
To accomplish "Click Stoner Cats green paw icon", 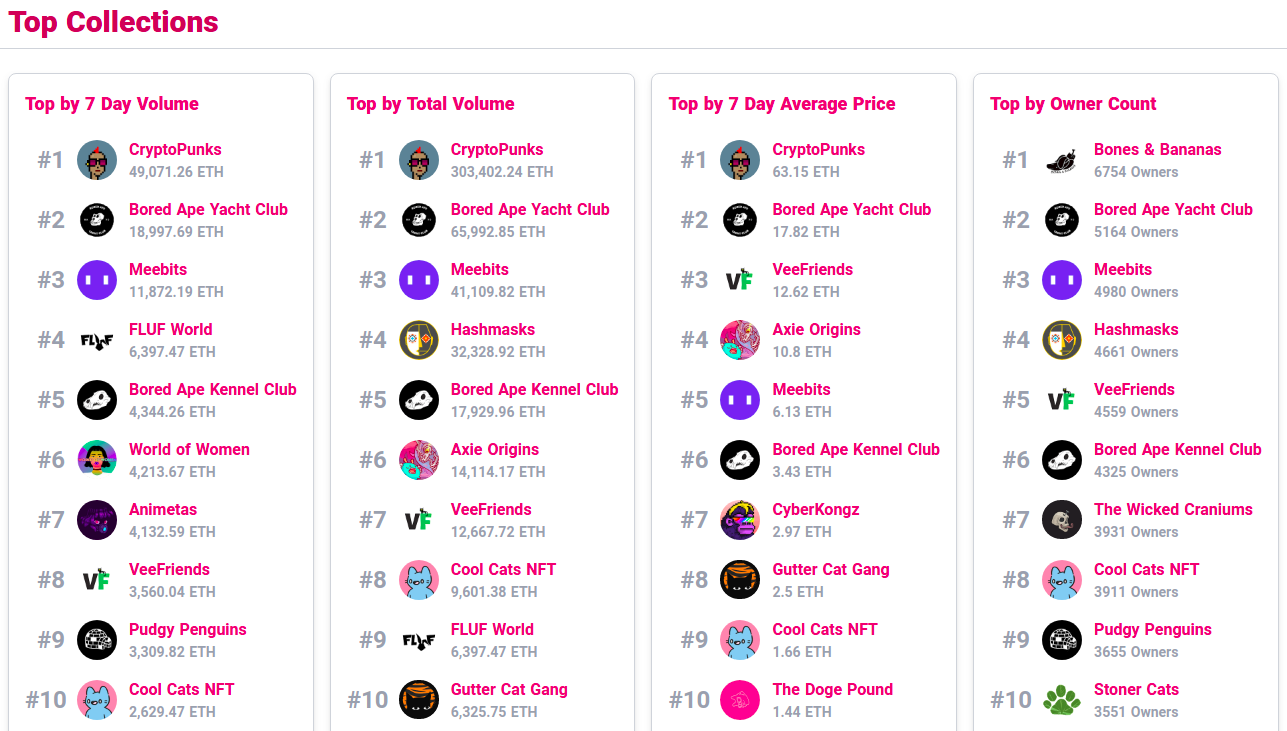I will tap(1062, 700).
